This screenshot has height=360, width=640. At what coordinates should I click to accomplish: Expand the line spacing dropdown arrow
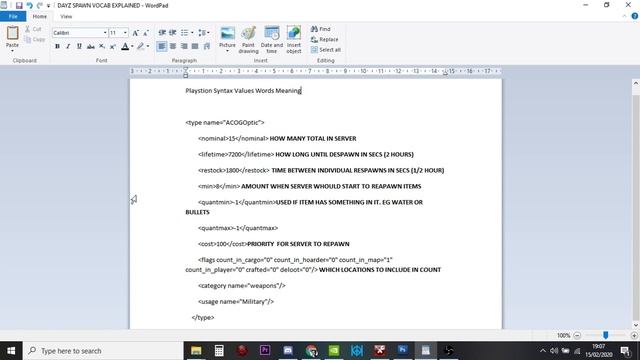pyautogui.click(x=209, y=33)
